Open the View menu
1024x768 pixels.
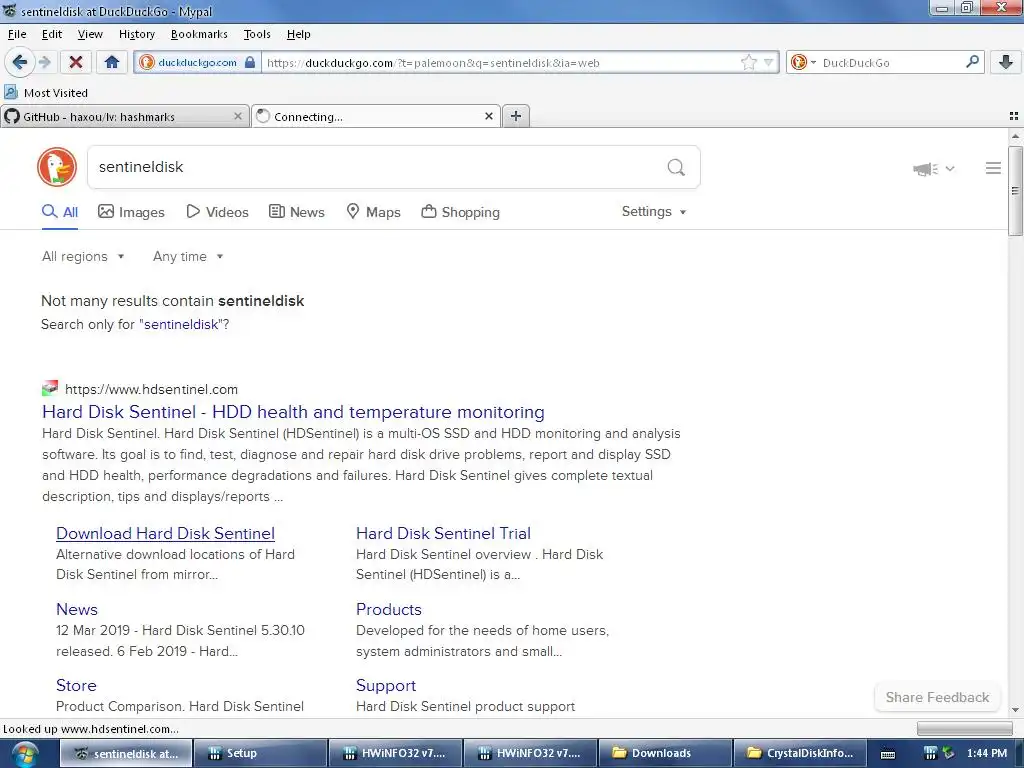(x=90, y=34)
